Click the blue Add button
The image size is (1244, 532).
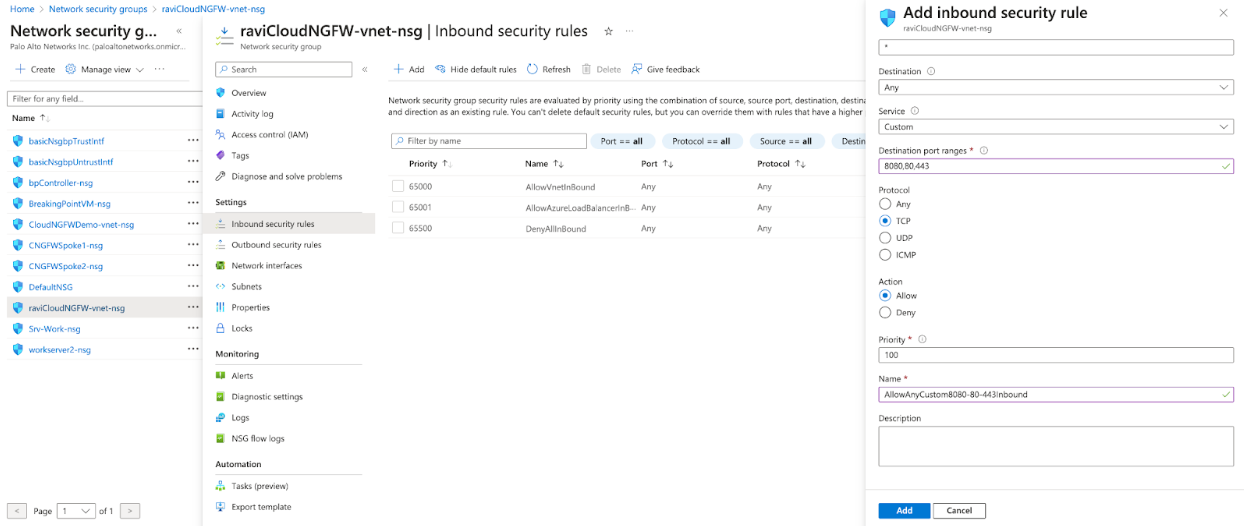click(x=904, y=511)
